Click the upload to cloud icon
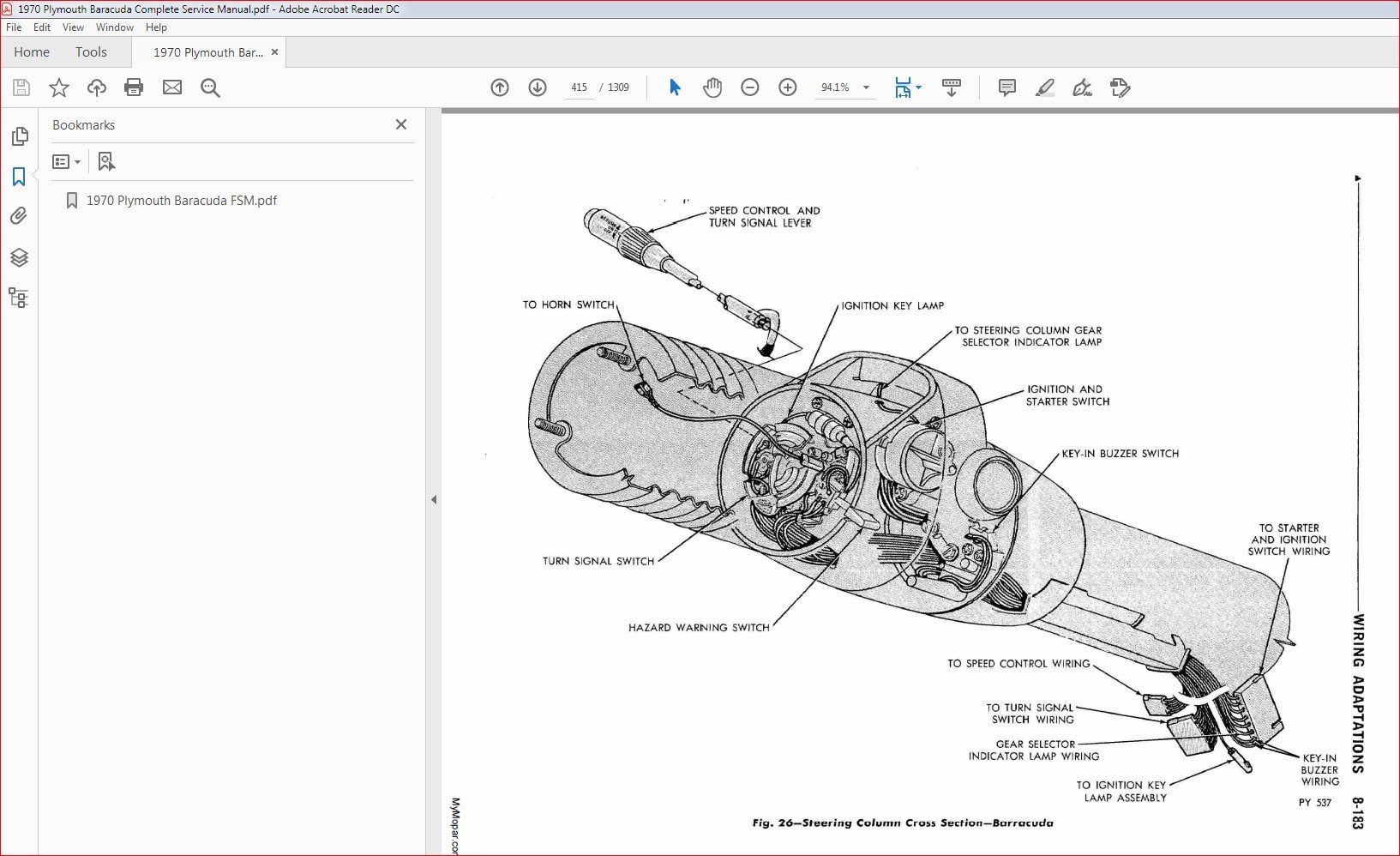Image resolution: width=1400 pixels, height=856 pixels. (97, 87)
